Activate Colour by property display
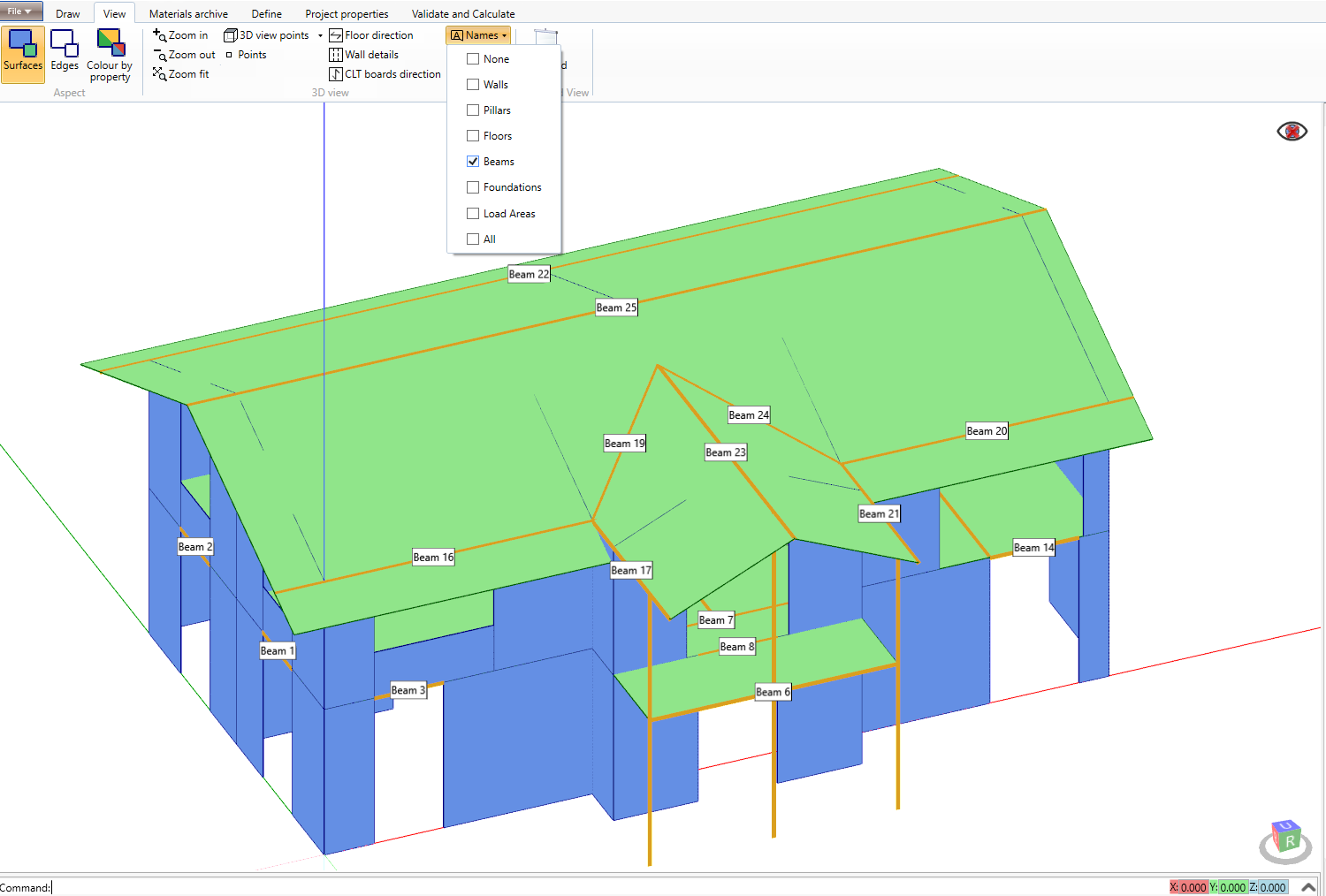Image resolution: width=1326 pixels, height=896 pixels. [x=110, y=55]
